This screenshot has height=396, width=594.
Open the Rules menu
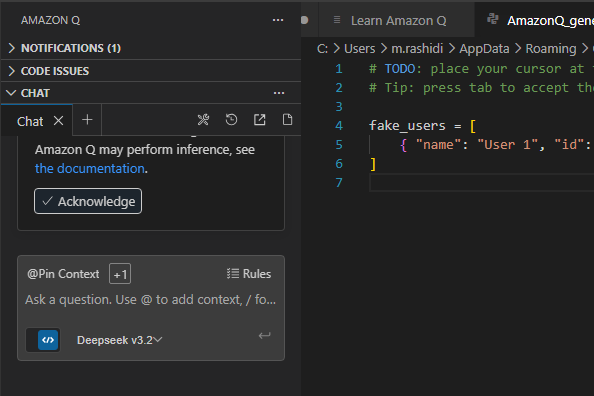click(x=249, y=274)
